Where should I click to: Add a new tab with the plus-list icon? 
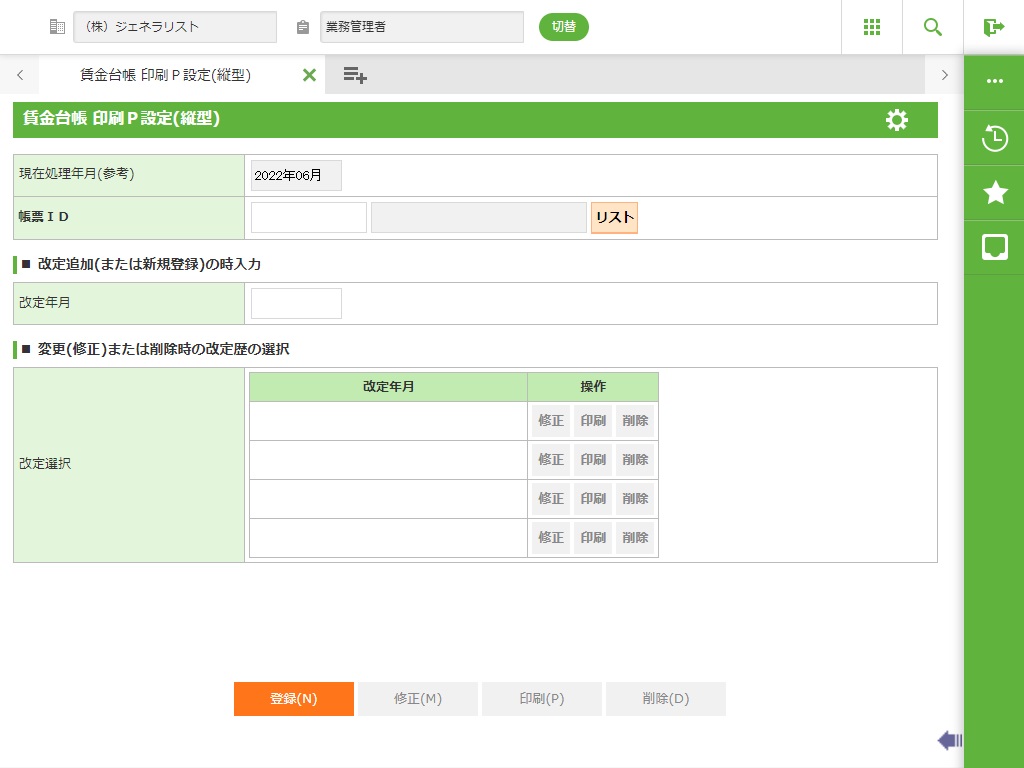coord(355,75)
